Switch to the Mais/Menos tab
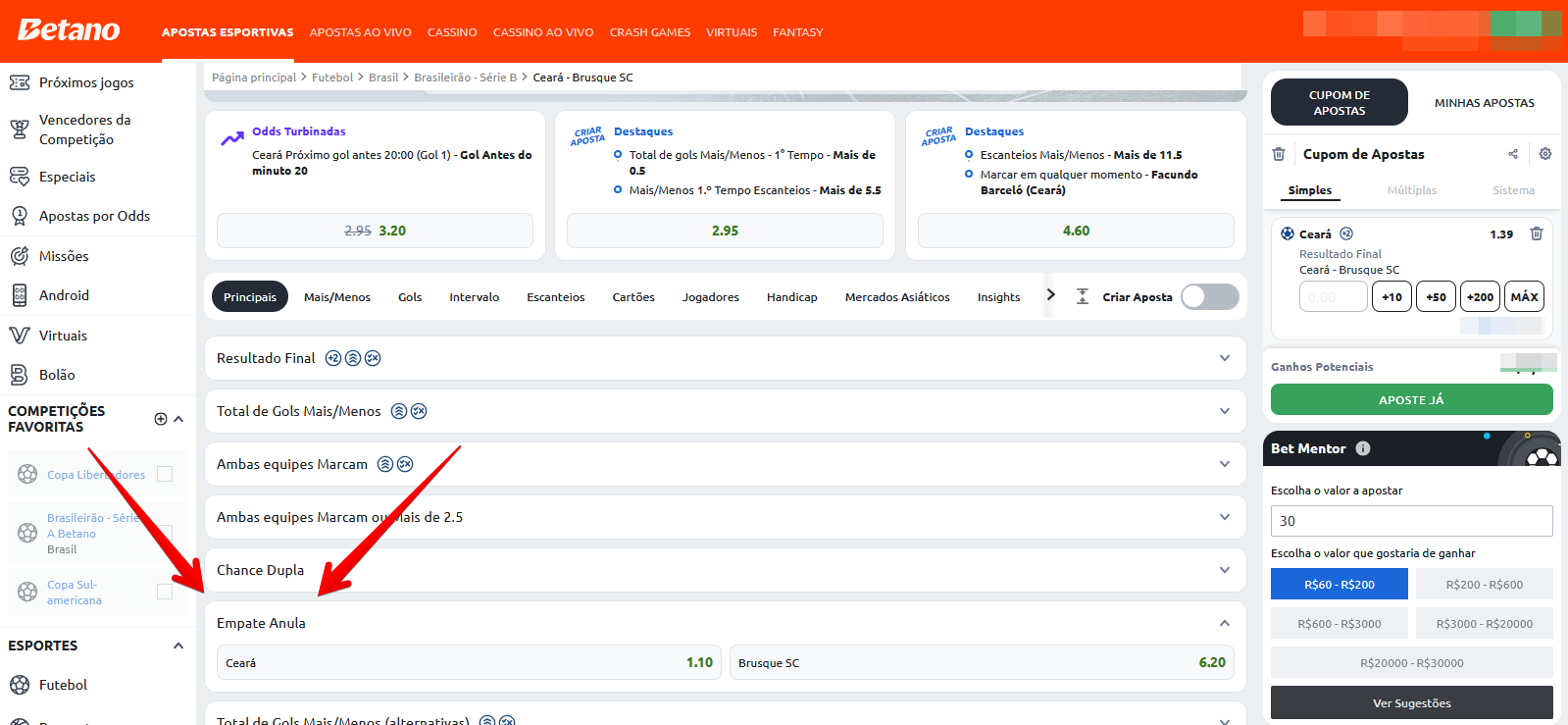This screenshot has width=1568, height=725. [x=337, y=297]
